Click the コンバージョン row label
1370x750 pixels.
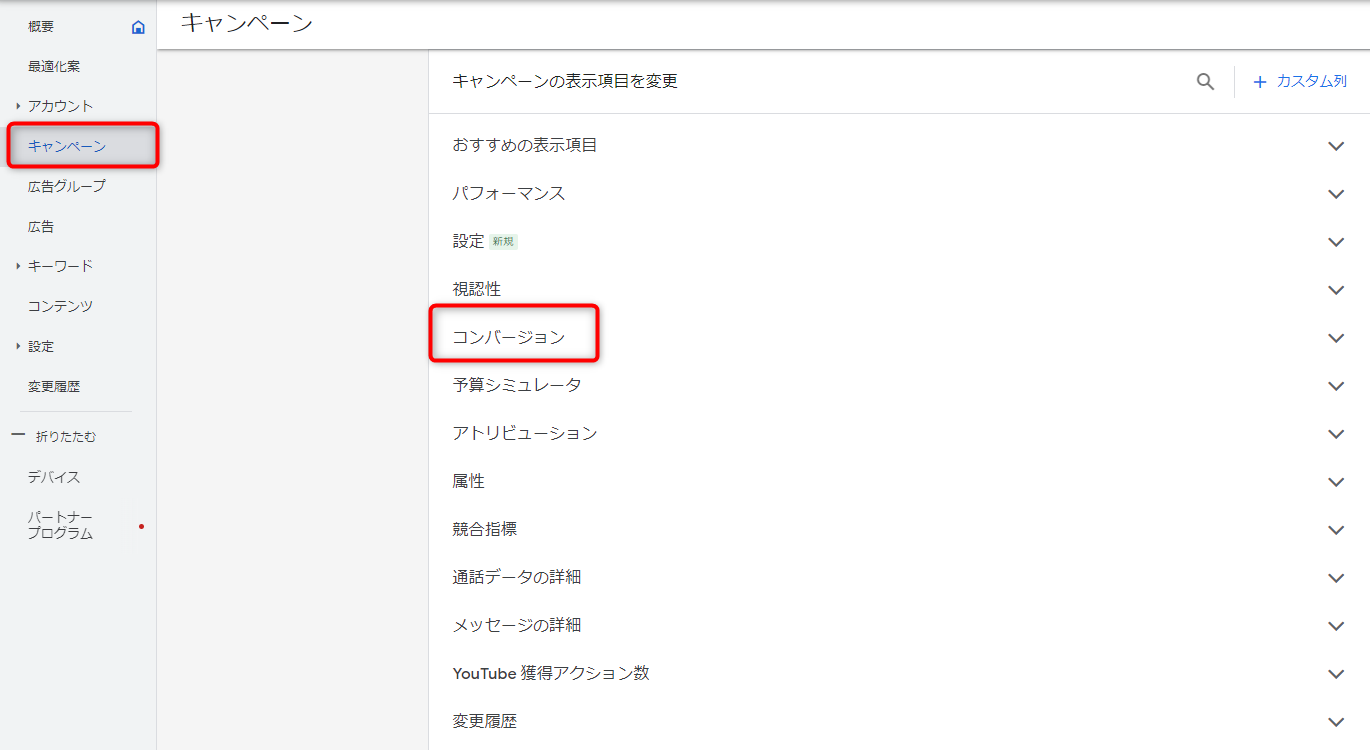(509, 338)
